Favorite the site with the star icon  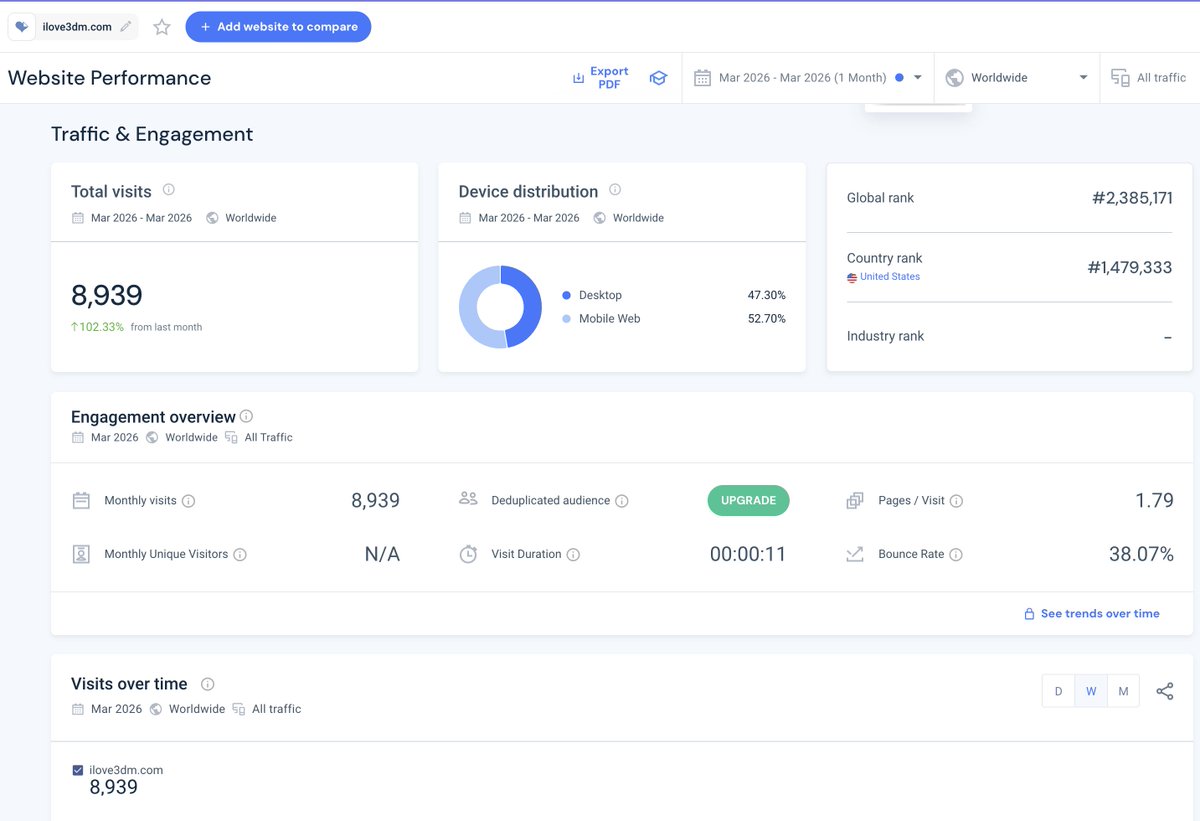(162, 27)
